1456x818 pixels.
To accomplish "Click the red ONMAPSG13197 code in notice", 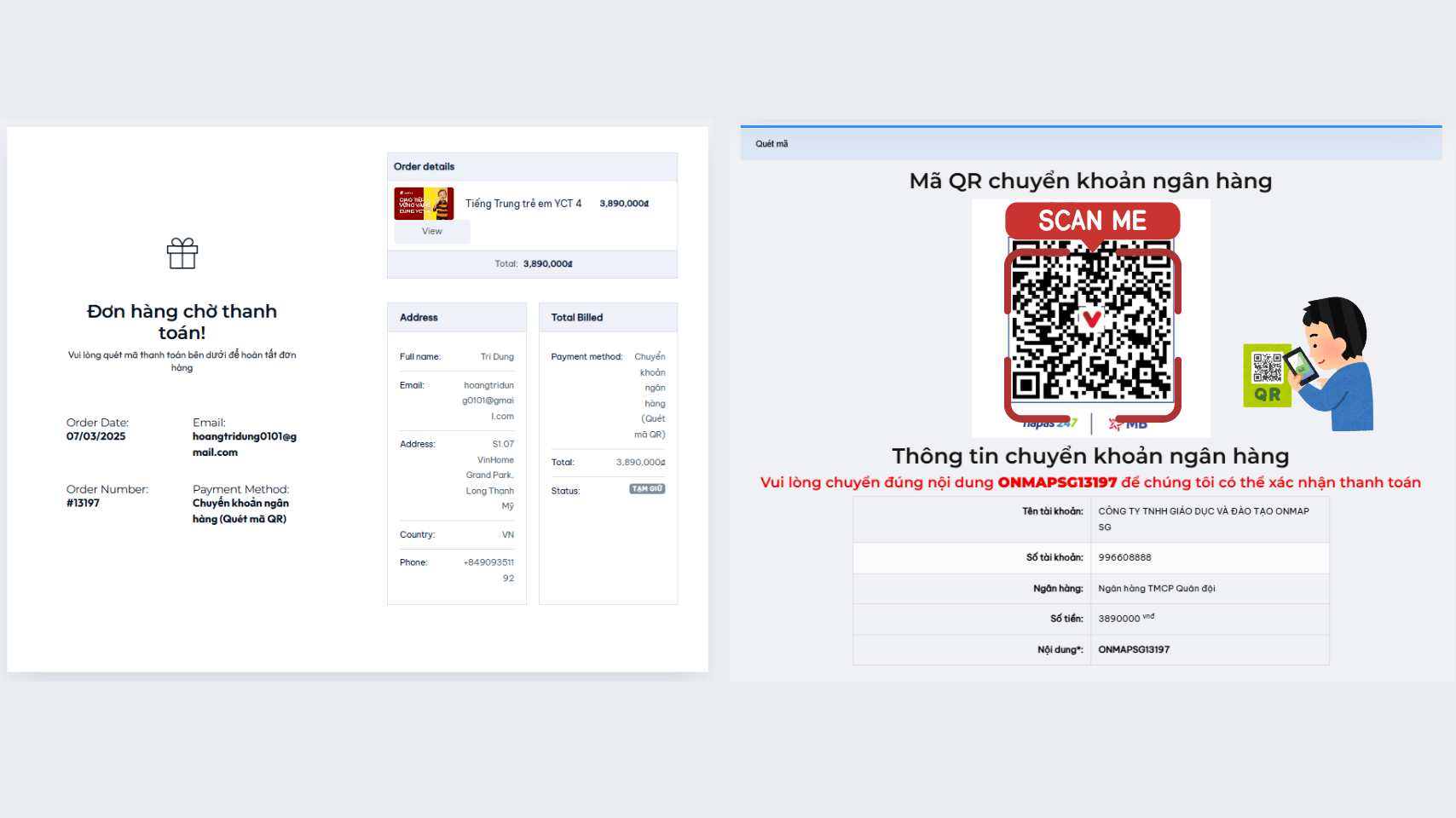I will pyautogui.click(x=1057, y=482).
